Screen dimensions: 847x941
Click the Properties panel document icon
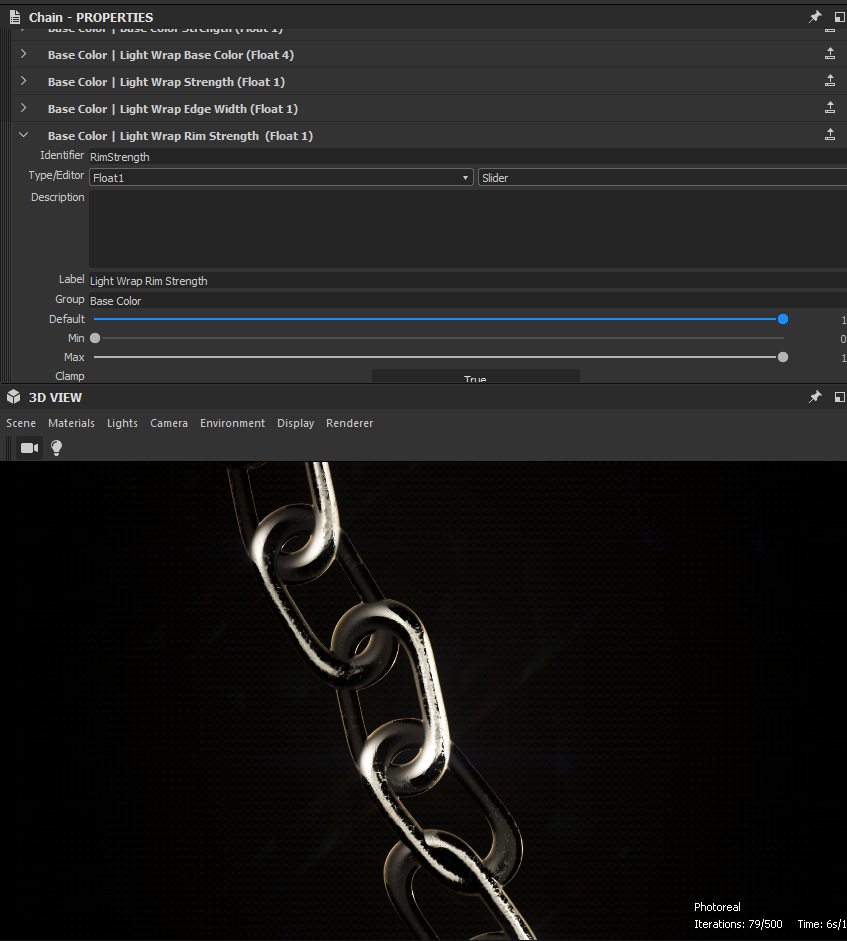click(14, 17)
